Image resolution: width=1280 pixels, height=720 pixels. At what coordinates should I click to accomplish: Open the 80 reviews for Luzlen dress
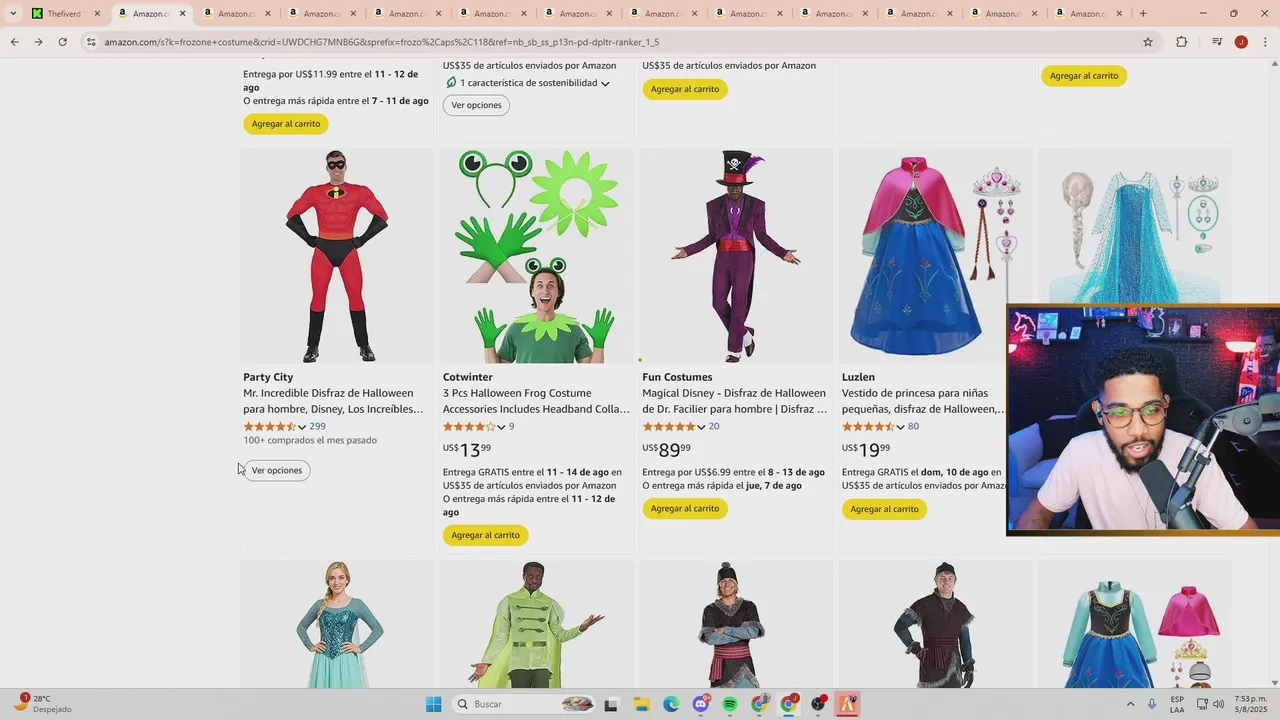coord(913,426)
